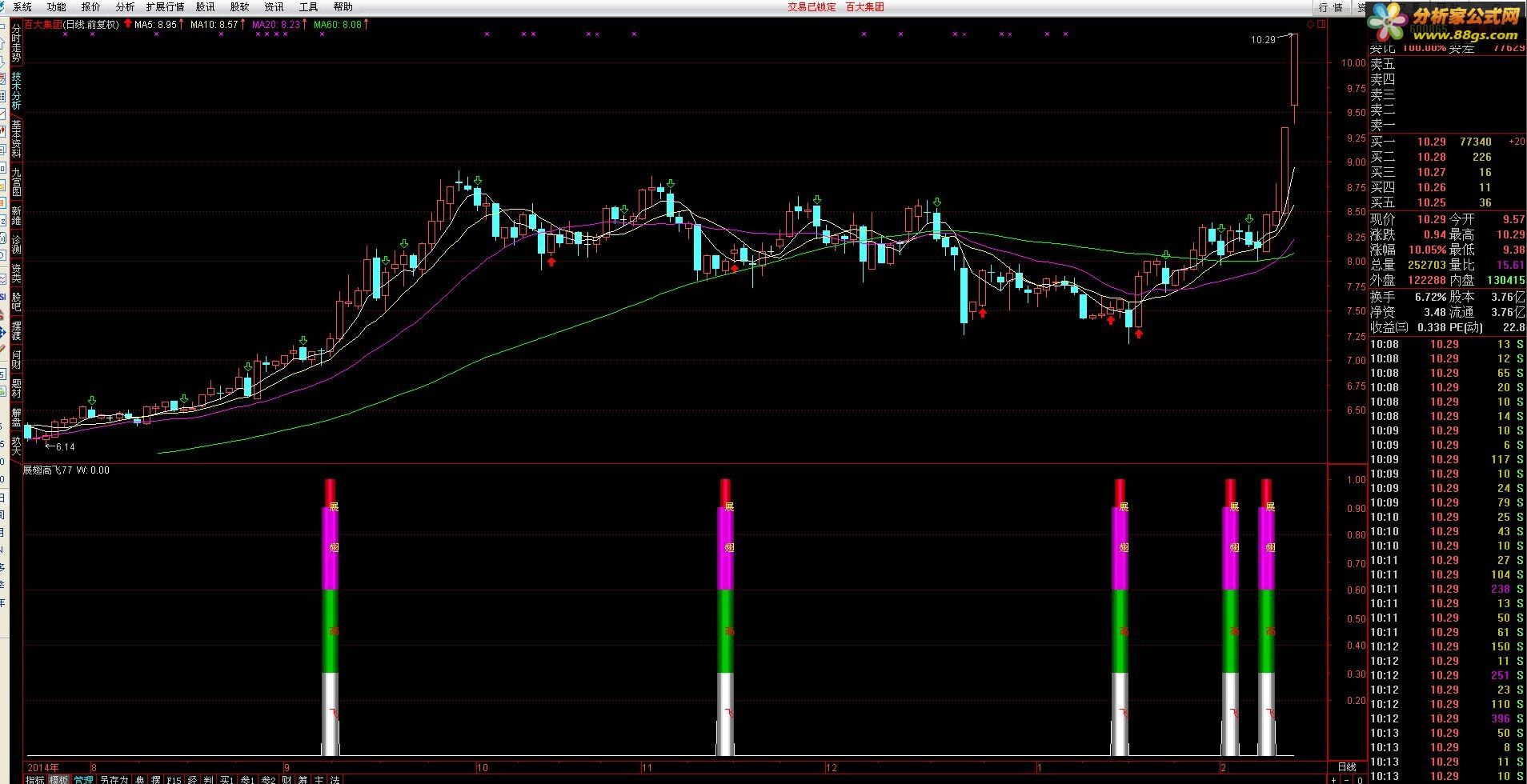Click the 指标 bottom tab
Image resolution: width=1527 pixels, height=784 pixels.
pos(35,779)
